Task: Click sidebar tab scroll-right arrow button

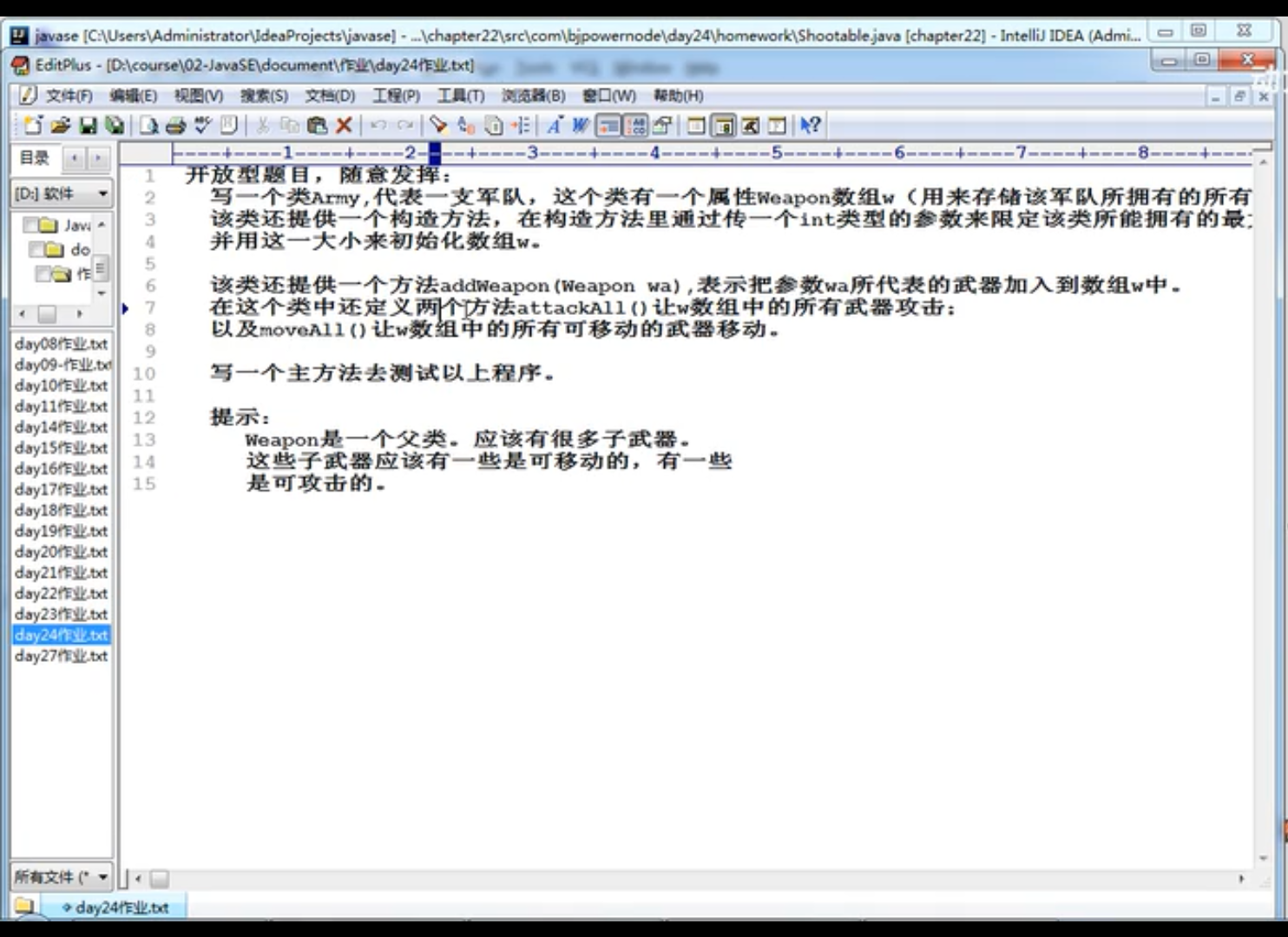Action: pyautogui.click(x=98, y=158)
